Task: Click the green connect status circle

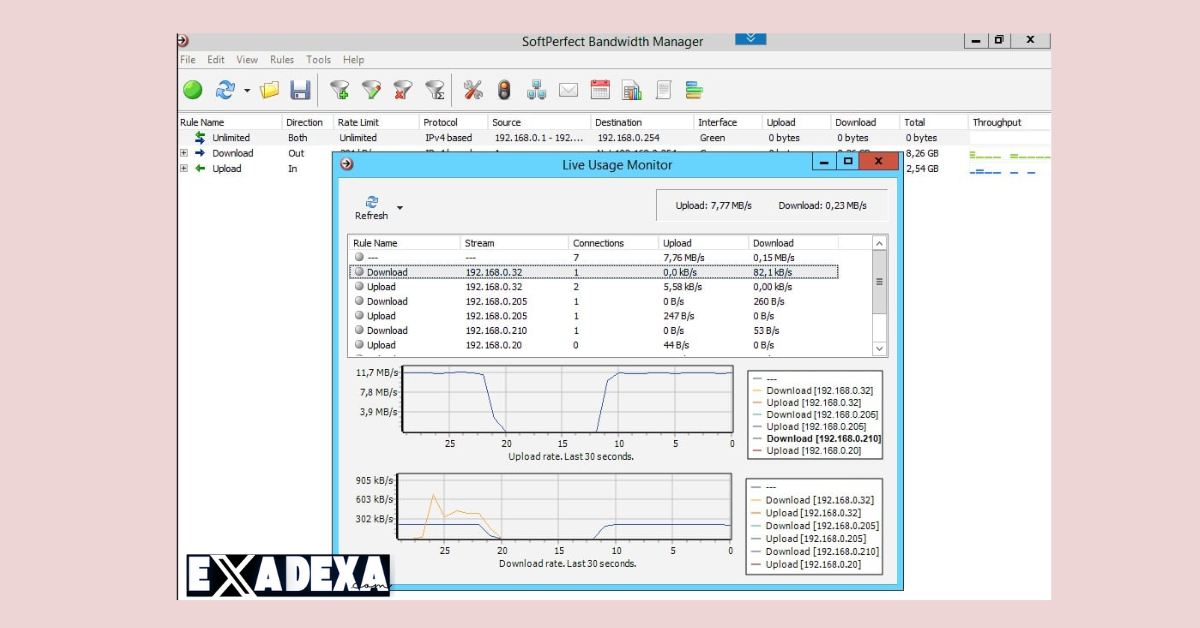Action: 192,89
